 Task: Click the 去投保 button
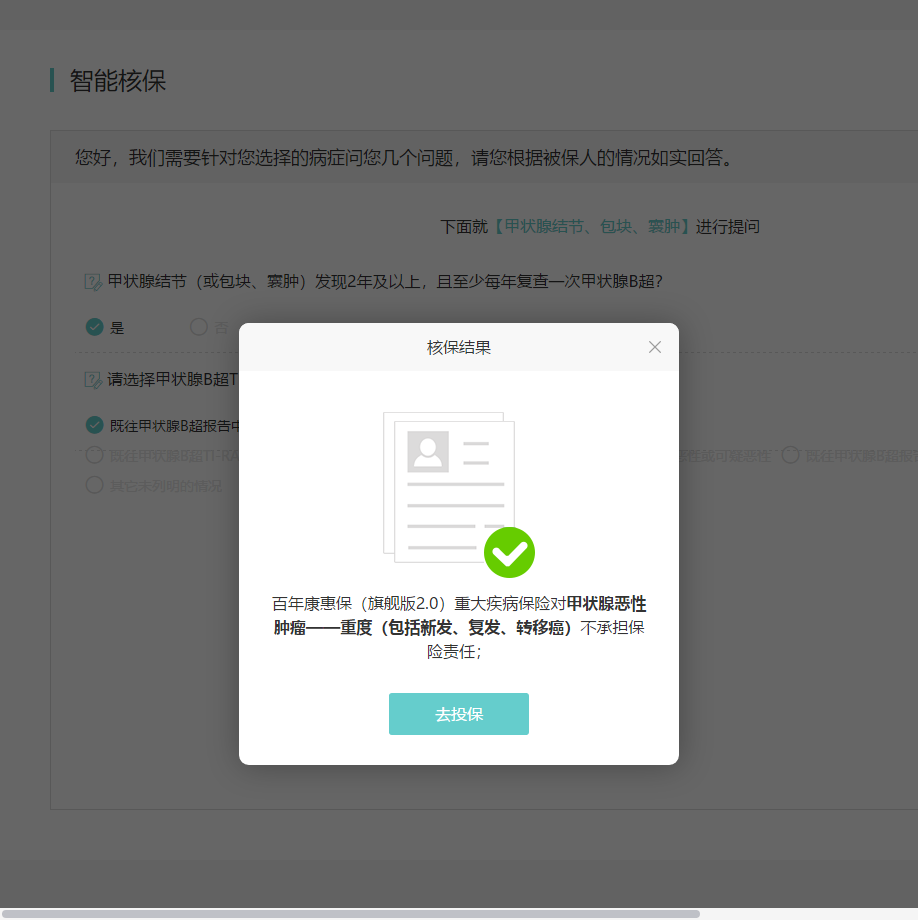(458, 713)
